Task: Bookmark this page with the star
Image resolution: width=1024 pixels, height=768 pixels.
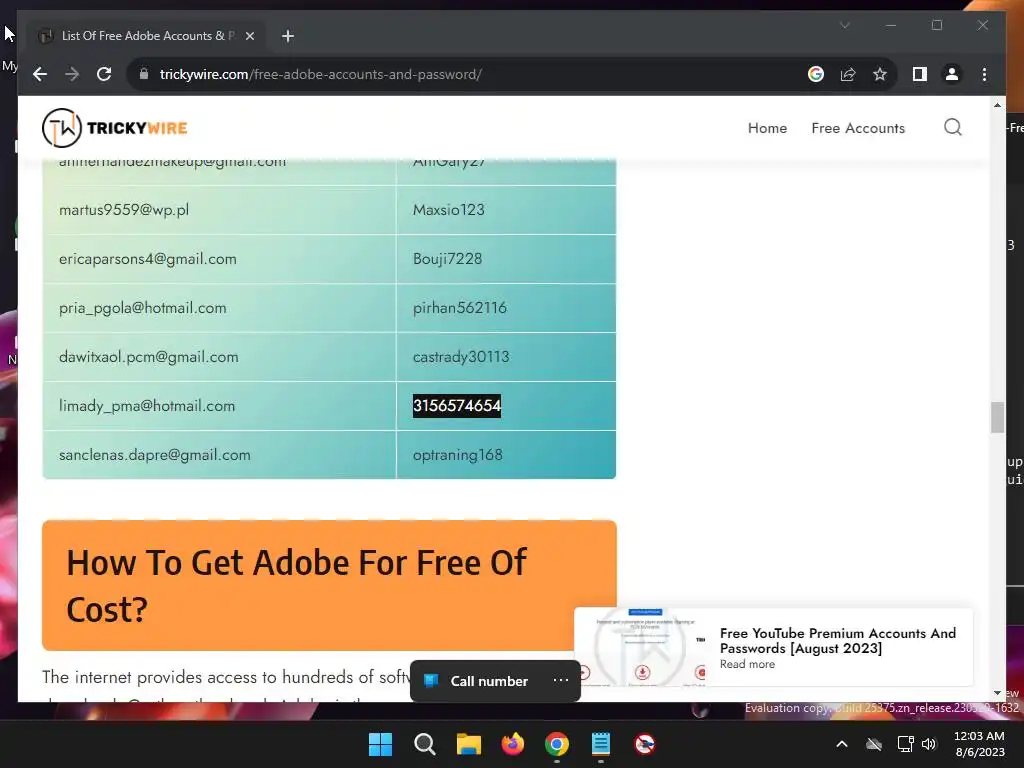Action: [x=880, y=74]
